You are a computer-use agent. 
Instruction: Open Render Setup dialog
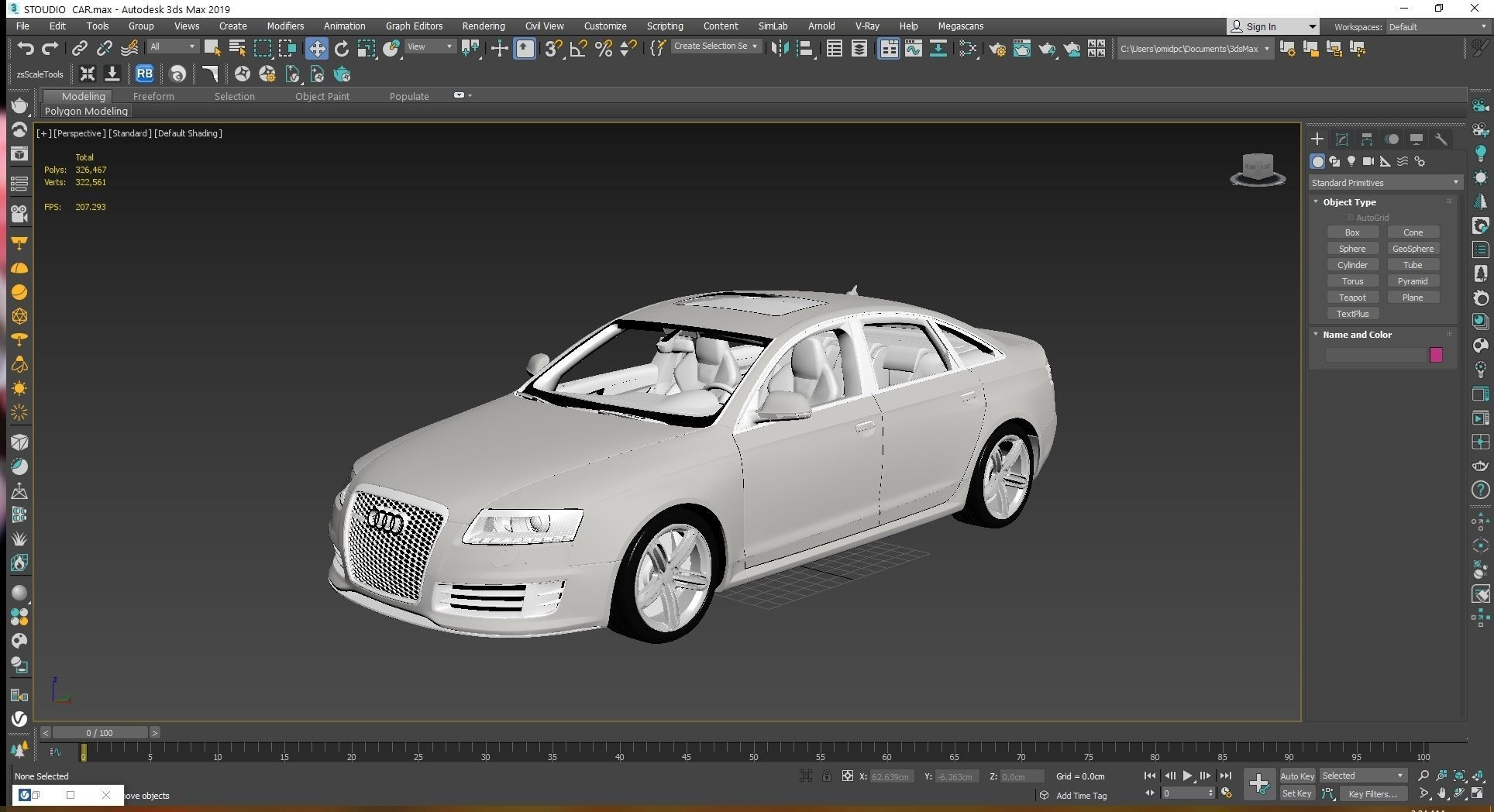[997, 49]
